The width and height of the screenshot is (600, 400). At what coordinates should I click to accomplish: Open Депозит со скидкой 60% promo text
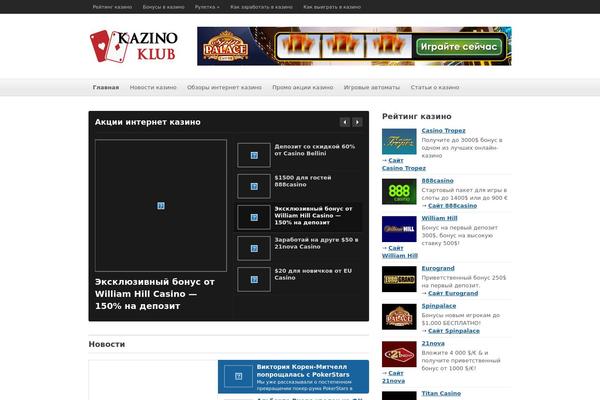315,150
